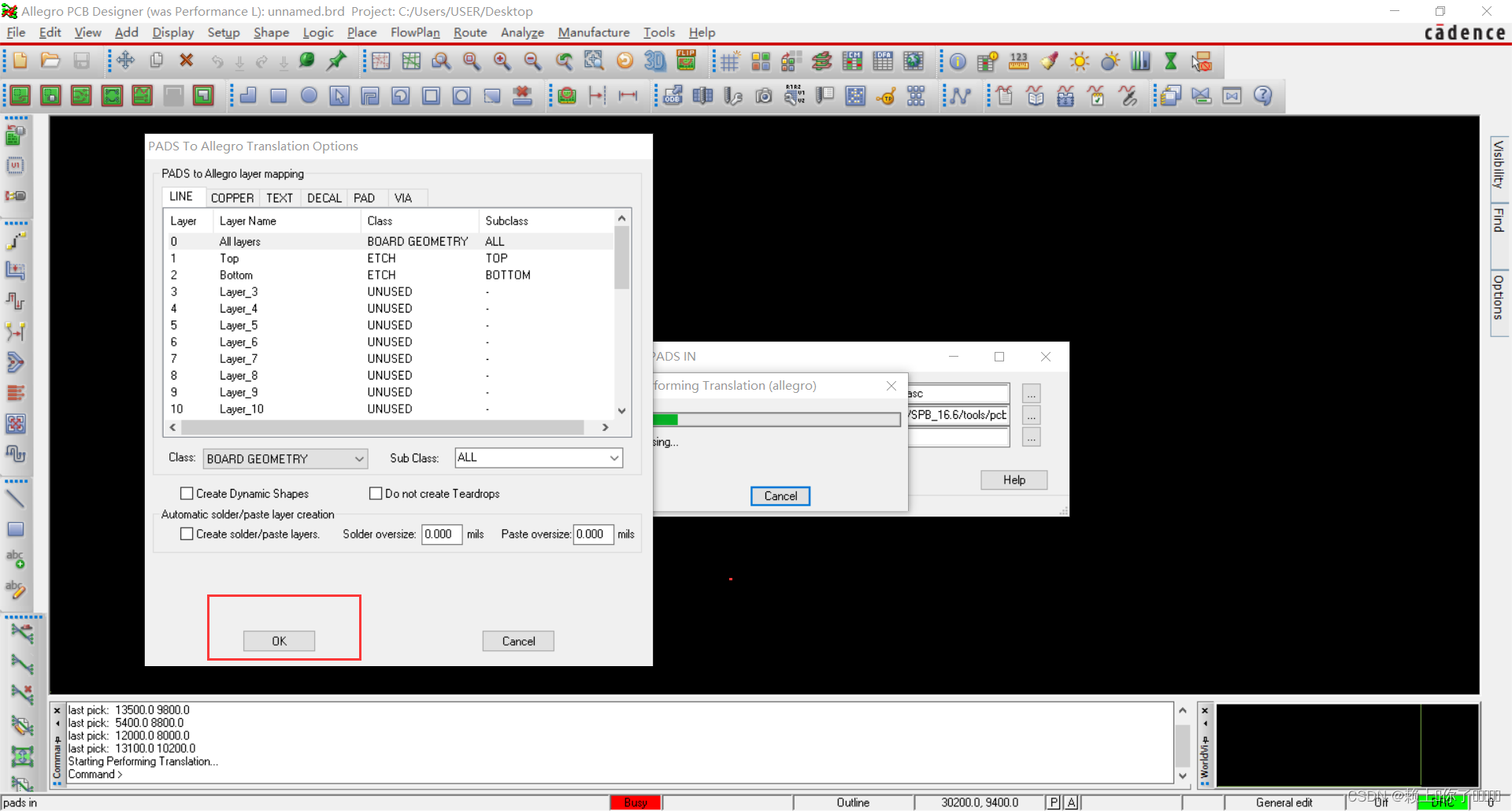Open the Route menu
The width and height of the screenshot is (1512, 811).
tap(470, 32)
